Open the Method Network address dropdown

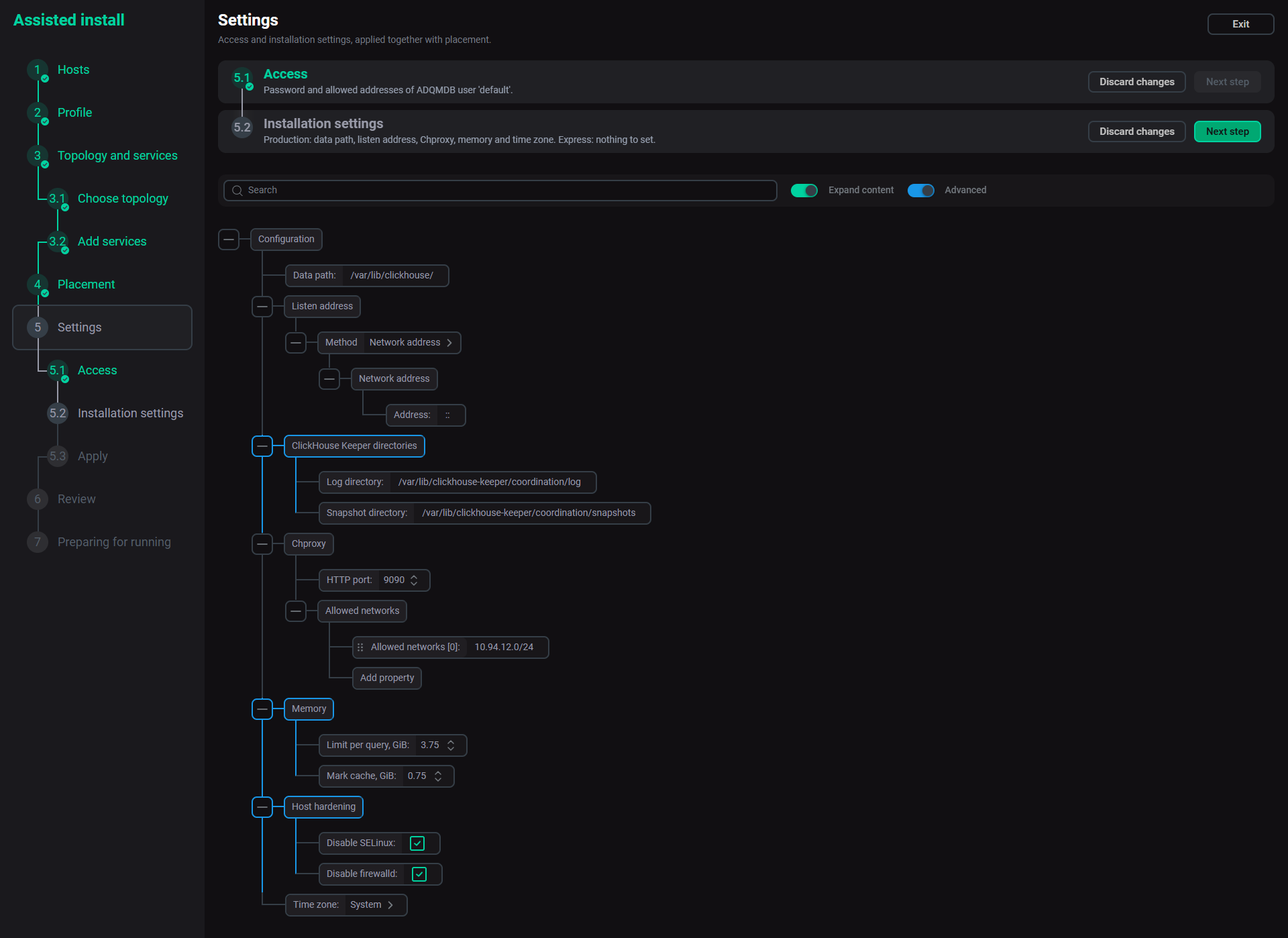[412, 343]
